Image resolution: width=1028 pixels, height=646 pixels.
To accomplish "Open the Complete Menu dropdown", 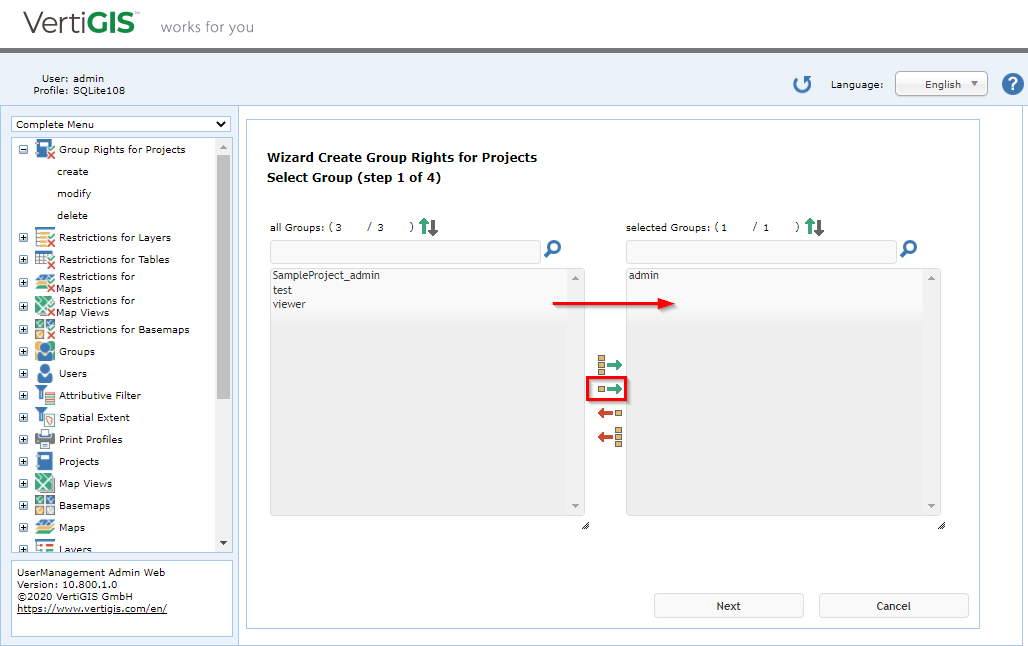I will 120,124.
